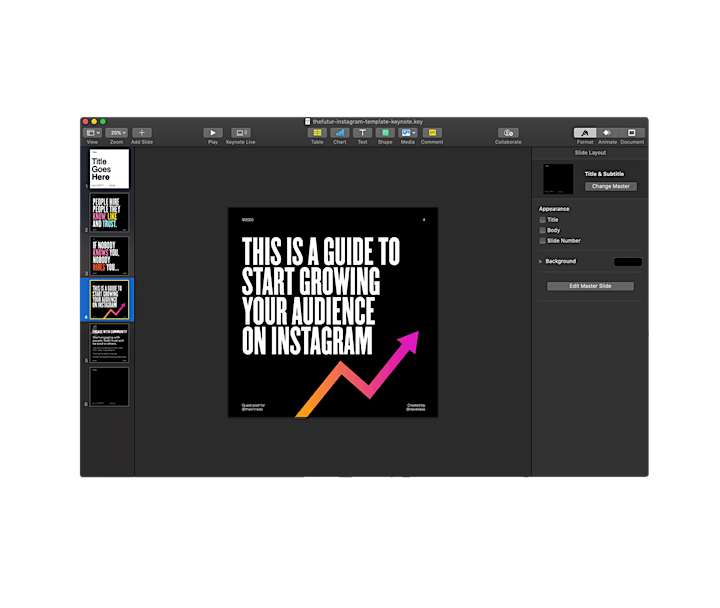The width and height of the screenshot is (720, 608).
Task: Open the Media dropdown
Action: [x=408, y=133]
